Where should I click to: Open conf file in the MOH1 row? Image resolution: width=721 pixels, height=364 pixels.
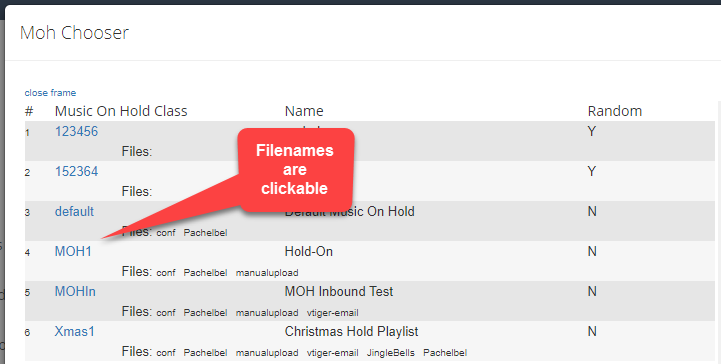(x=166, y=273)
